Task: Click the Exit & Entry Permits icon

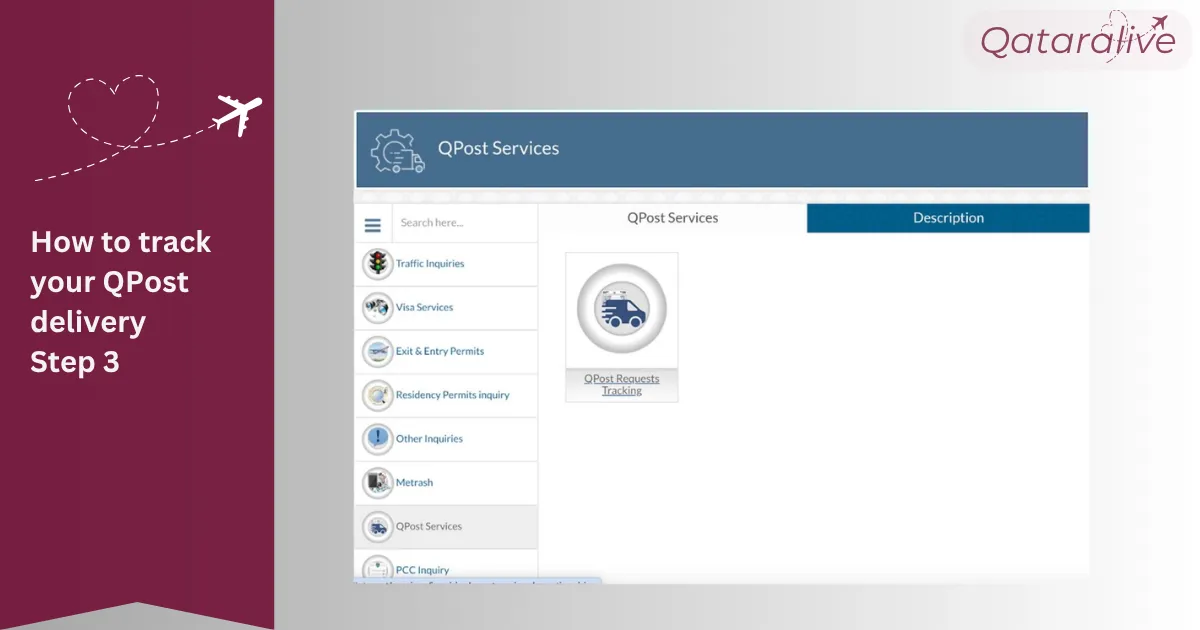Action: tap(377, 352)
